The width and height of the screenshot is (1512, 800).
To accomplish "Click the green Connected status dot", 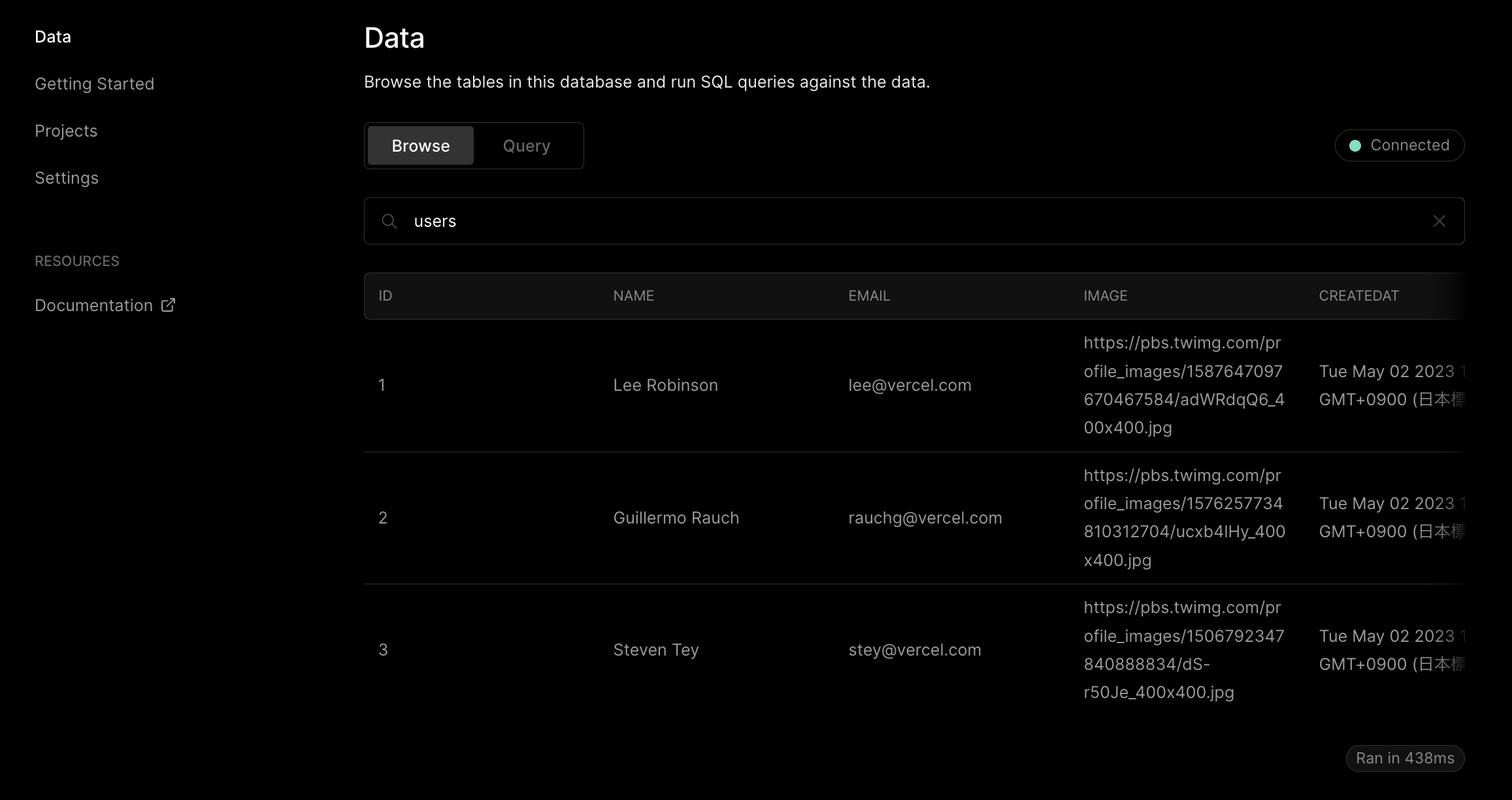I will [x=1355, y=146].
